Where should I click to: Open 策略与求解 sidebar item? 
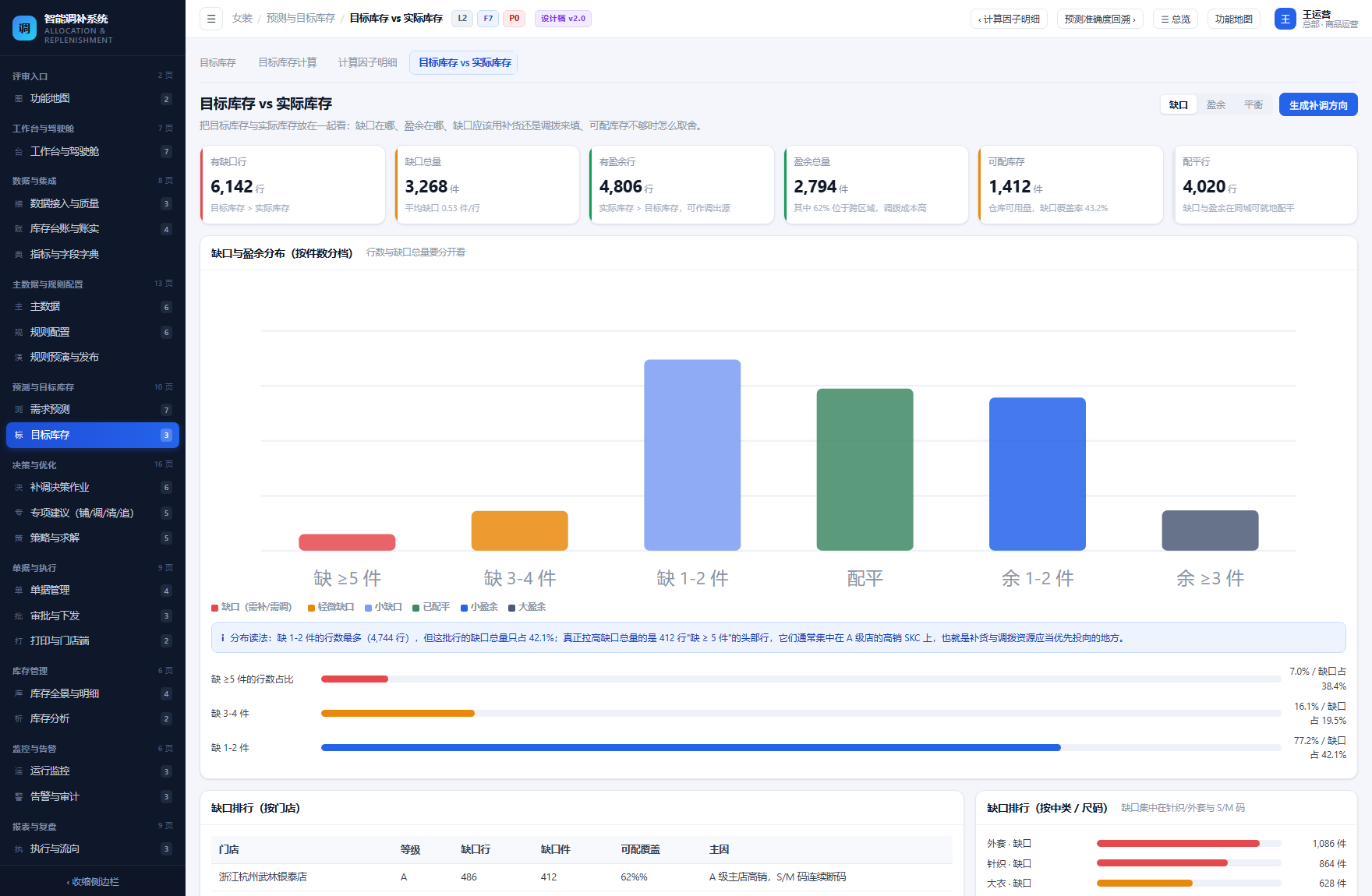(x=93, y=538)
